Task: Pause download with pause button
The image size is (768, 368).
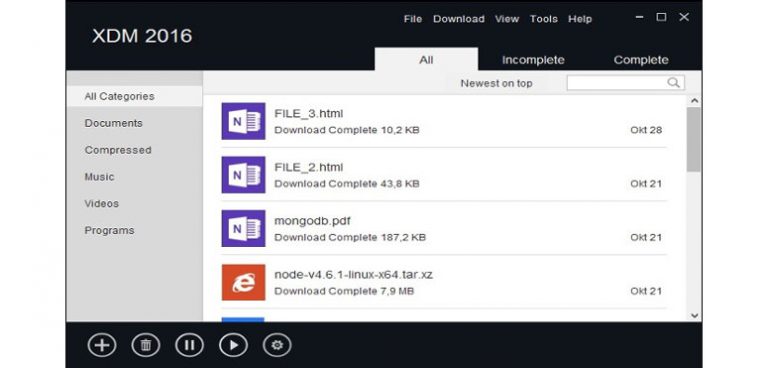Action: [x=190, y=345]
